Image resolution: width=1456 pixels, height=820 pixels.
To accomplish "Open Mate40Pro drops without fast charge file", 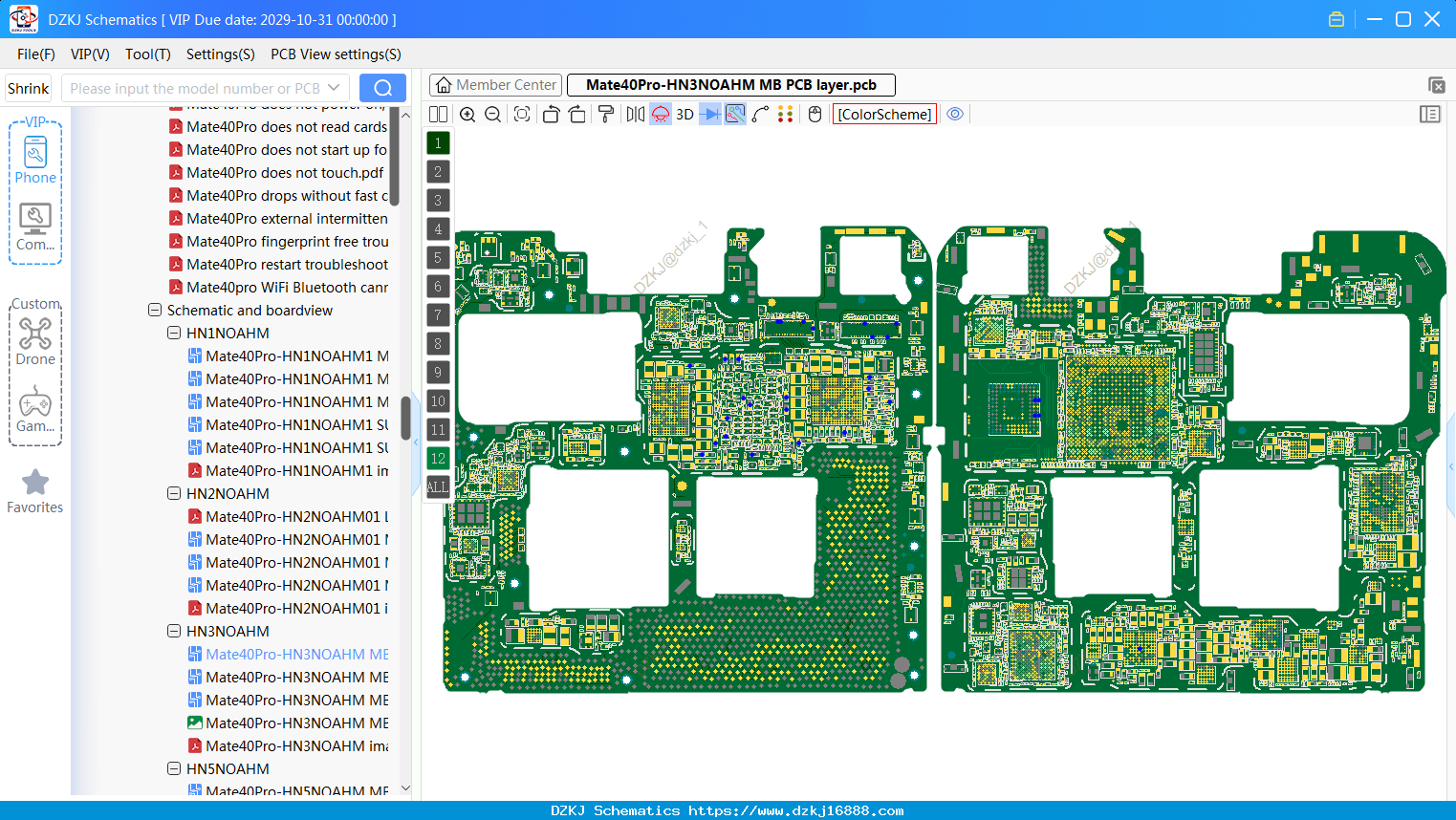I will [x=278, y=196].
